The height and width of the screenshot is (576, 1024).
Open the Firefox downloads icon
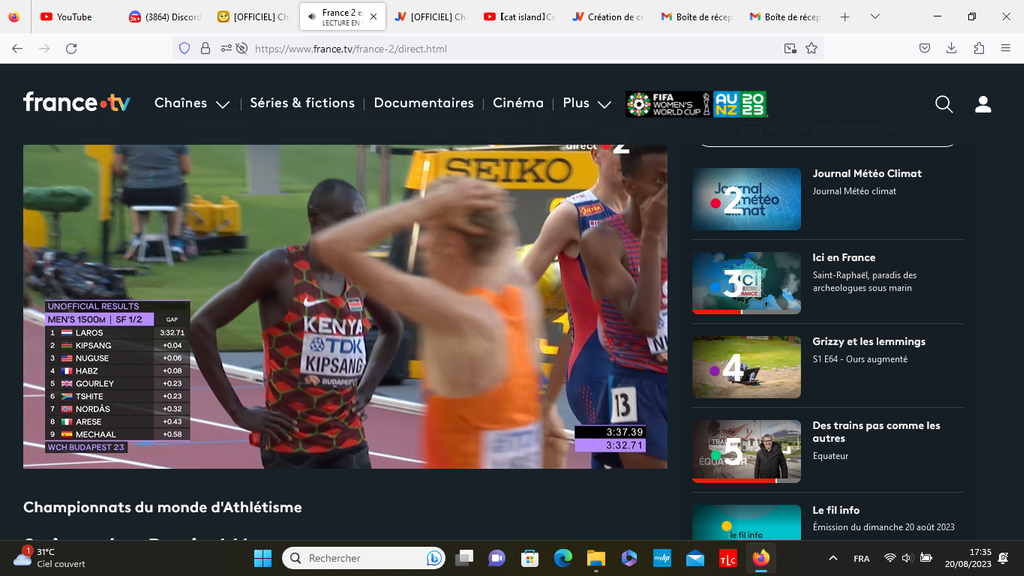(952, 48)
